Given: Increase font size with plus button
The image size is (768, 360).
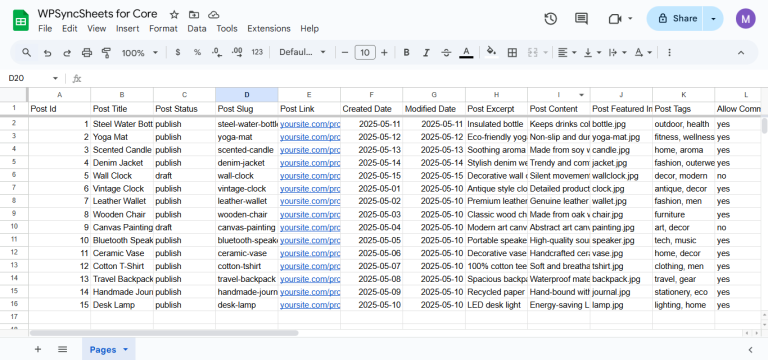Looking at the screenshot, I should (x=384, y=52).
